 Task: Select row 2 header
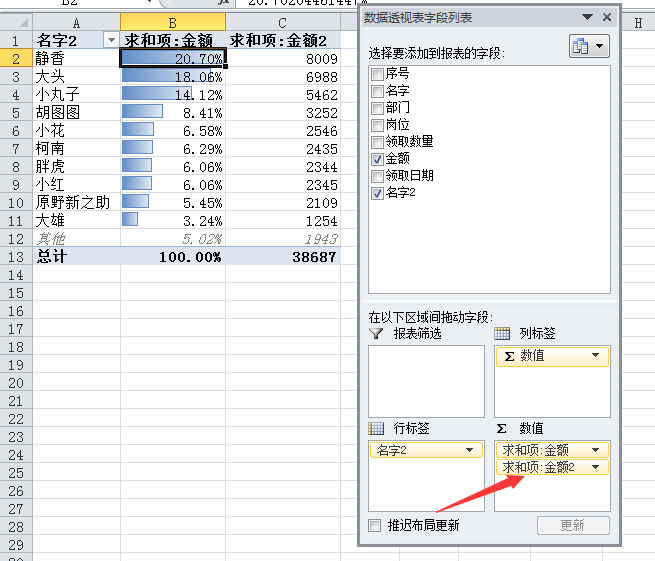point(16,58)
